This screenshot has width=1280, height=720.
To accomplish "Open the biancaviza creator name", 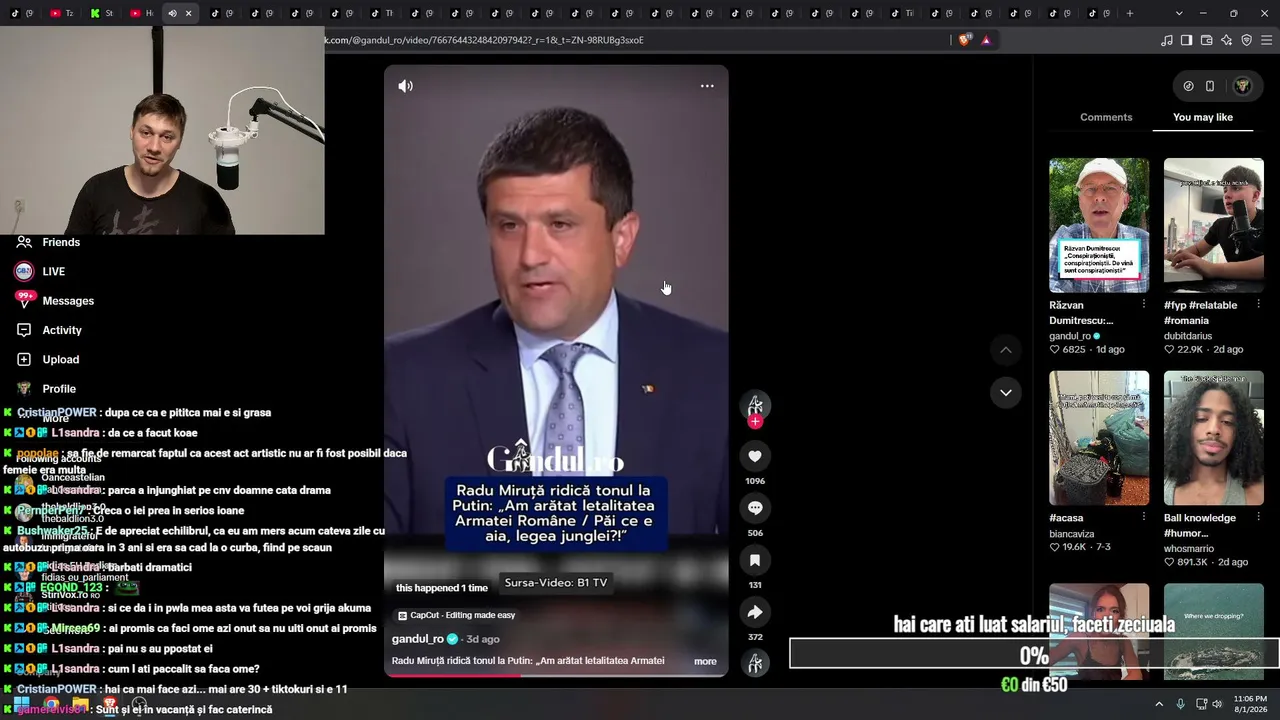I will point(1072,534).
